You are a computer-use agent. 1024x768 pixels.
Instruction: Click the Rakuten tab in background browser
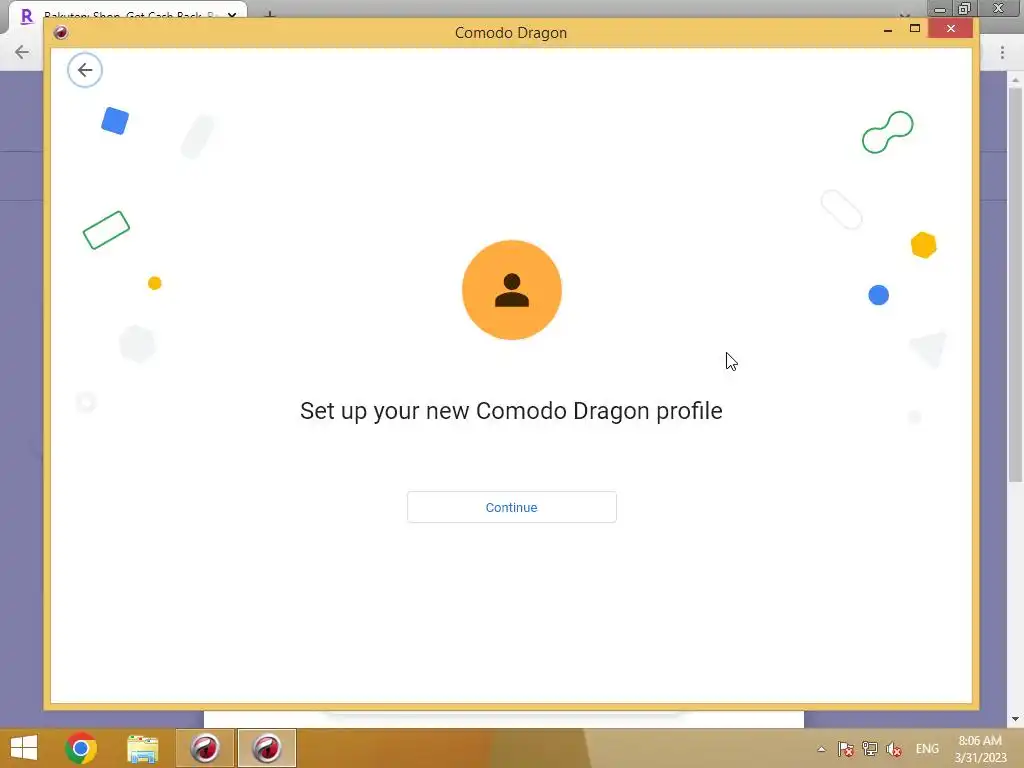pos(127,14)
